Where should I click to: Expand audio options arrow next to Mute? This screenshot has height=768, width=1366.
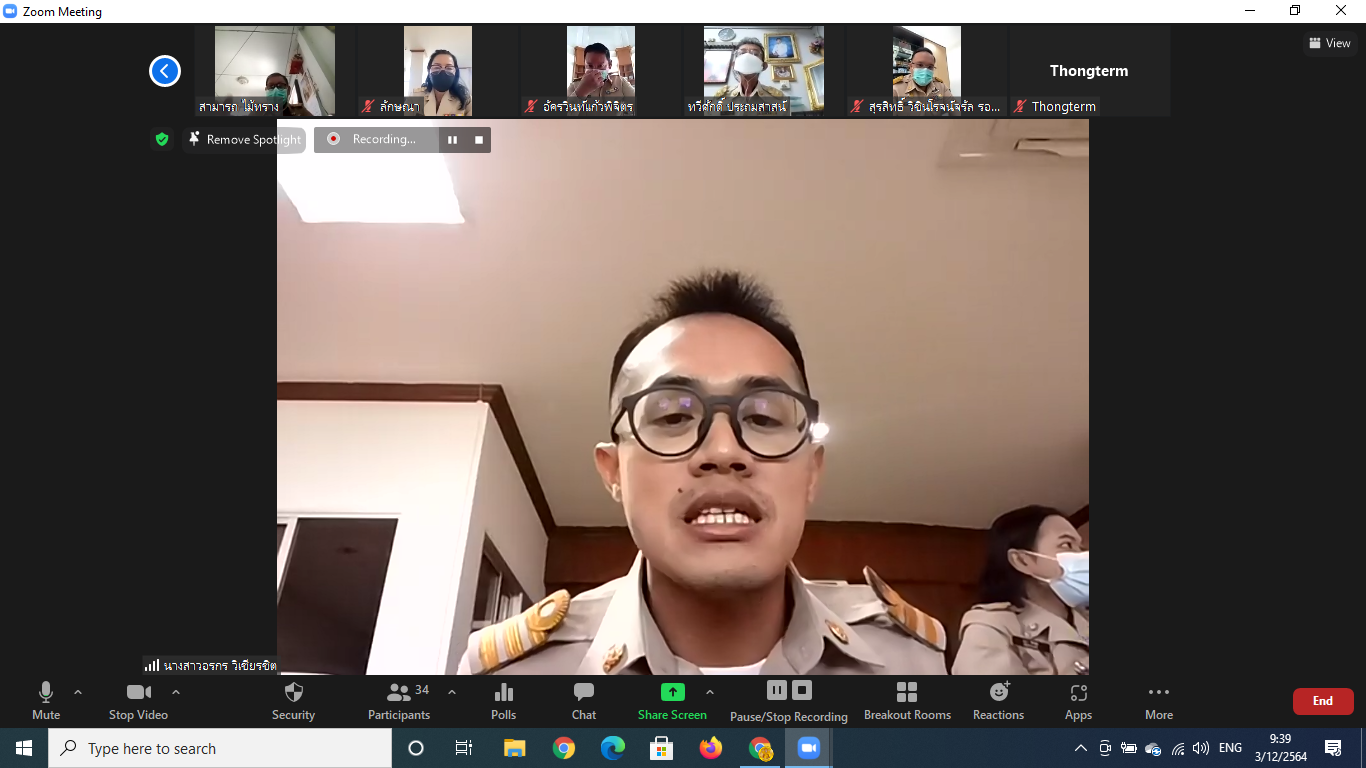click(x=78, y=692)
